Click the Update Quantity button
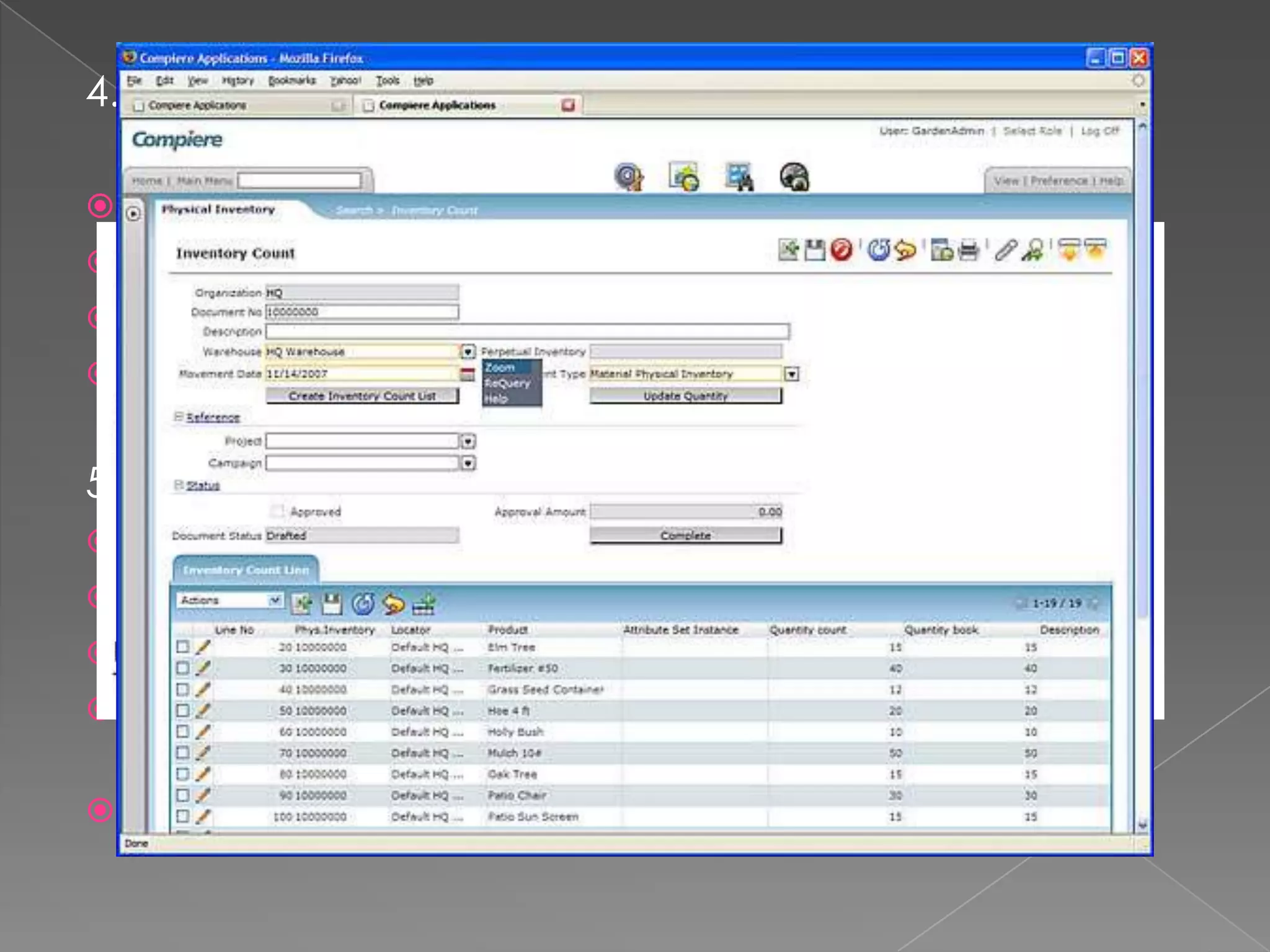The height and width of the screenshot is (952, 1270). pyautogui.click(x=686, y=395)
